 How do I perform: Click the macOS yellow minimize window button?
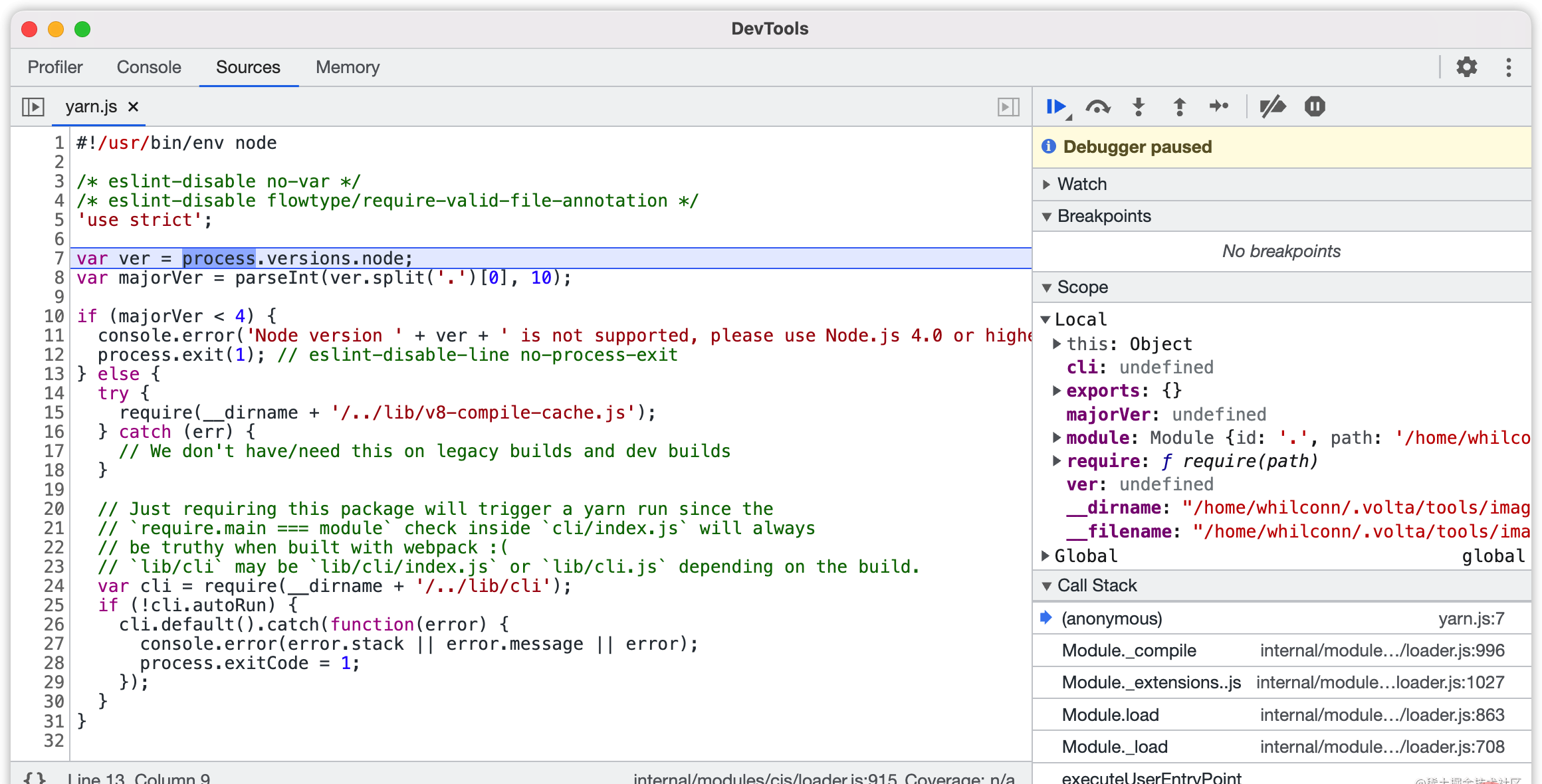point(56,29)
